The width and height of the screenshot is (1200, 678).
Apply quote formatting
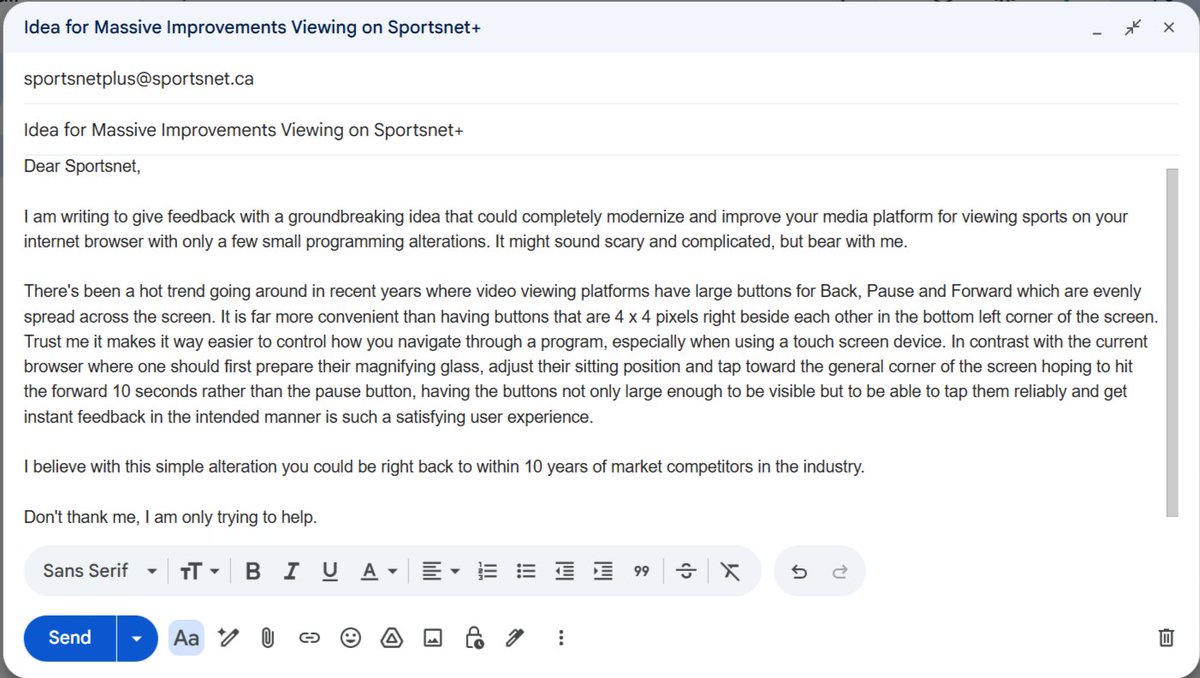pyautogui.click(x=642, y=571)
